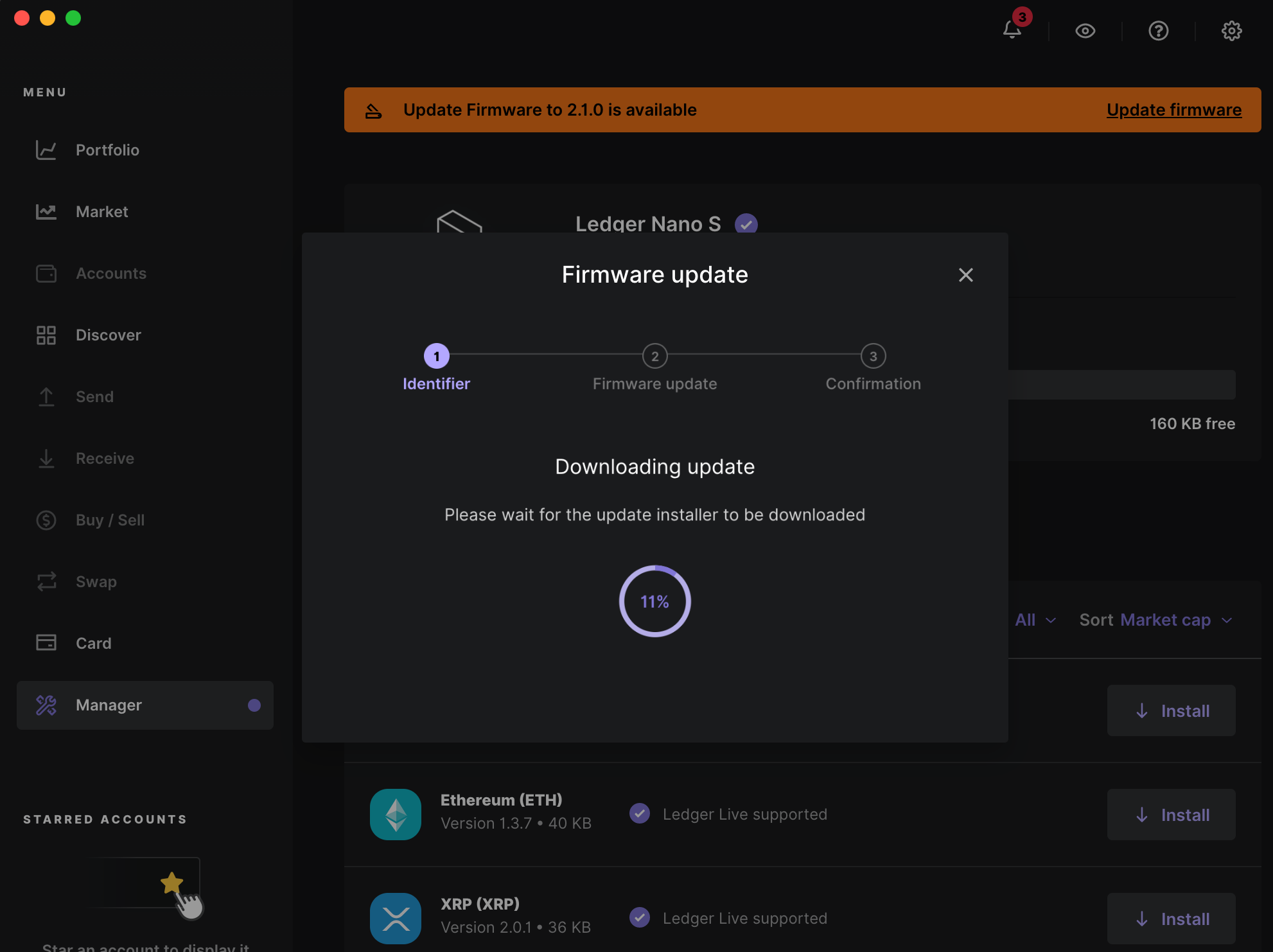
Task: Click the Ledger Nano S verified badge
Action: coord(746,224)
